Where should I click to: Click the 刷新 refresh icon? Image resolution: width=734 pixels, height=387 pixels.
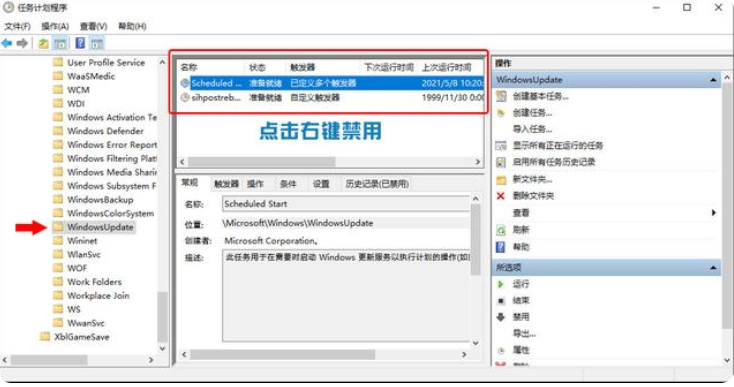[501, 230]
